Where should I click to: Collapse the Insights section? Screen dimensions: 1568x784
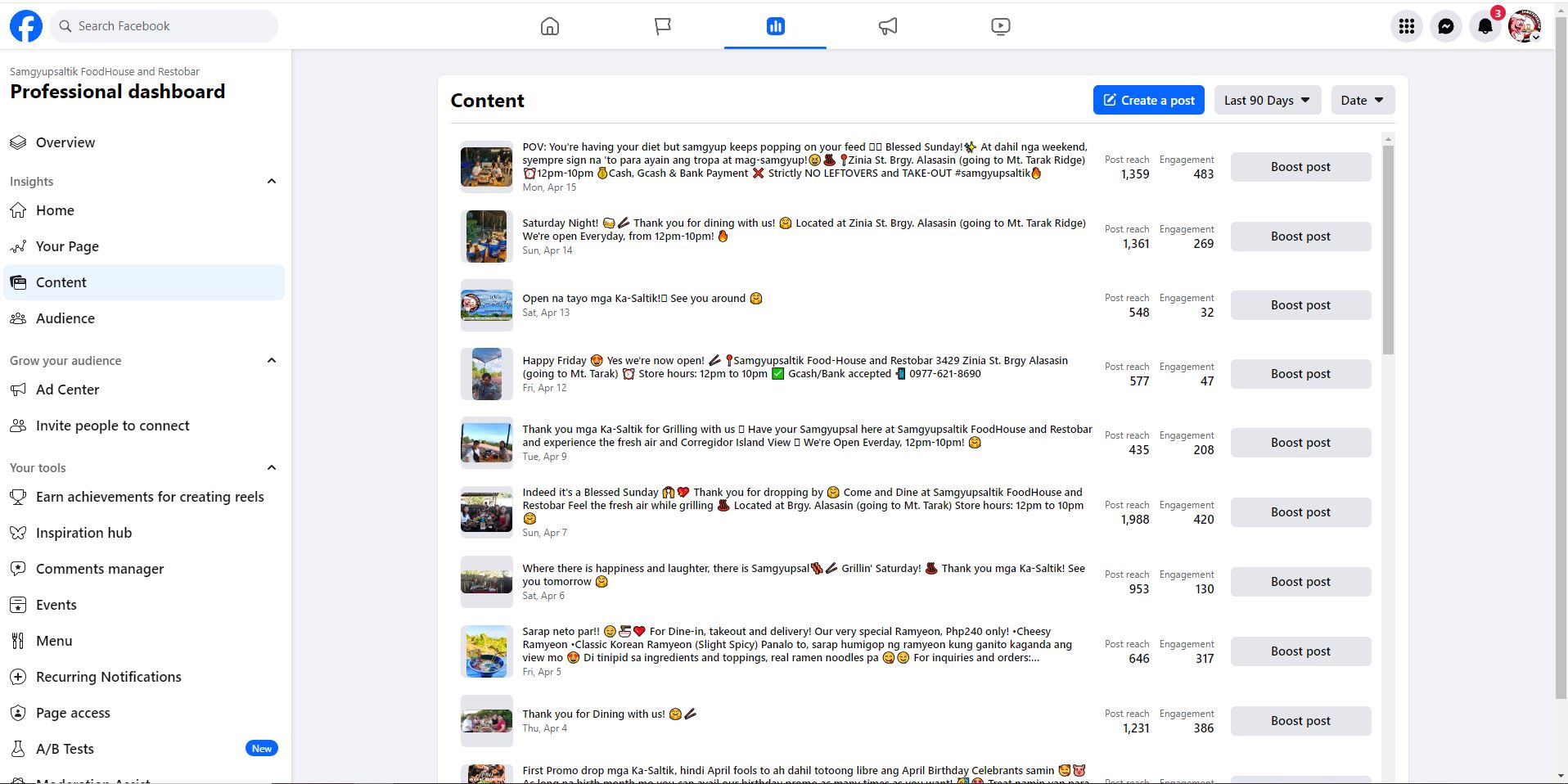point(272,181)
